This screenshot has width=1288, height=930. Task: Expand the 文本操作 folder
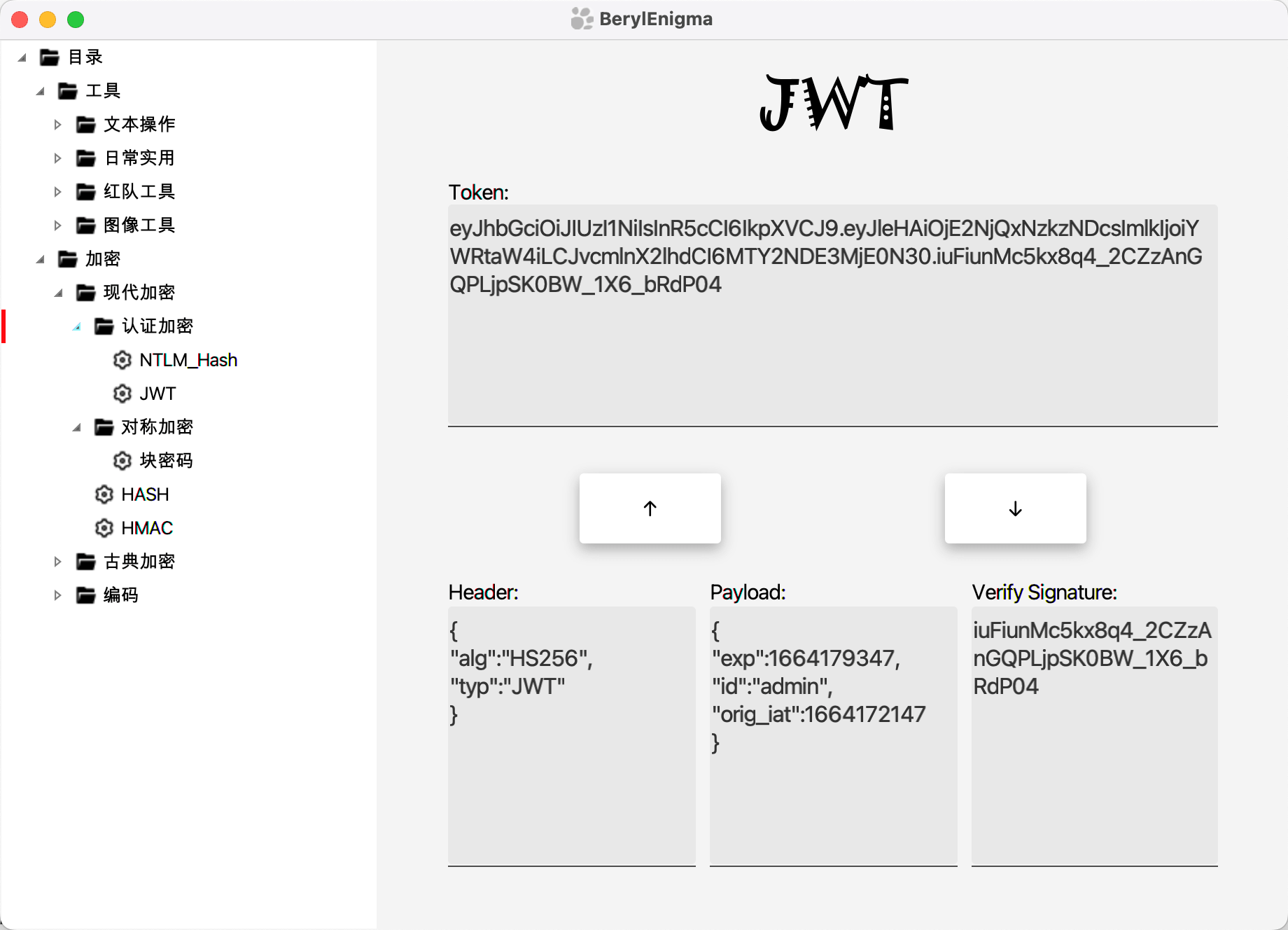(x=58, y=125)
